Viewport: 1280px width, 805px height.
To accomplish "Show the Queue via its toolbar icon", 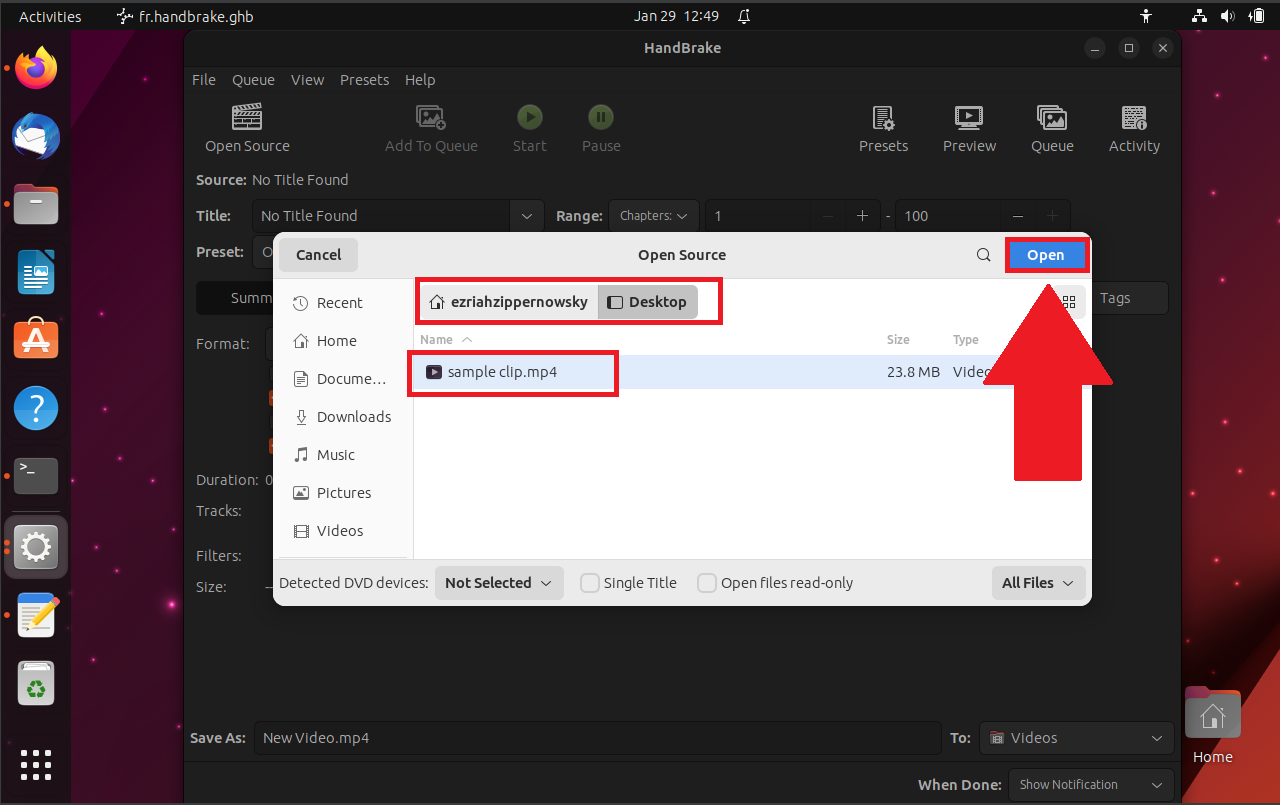I will point(1052,128).
